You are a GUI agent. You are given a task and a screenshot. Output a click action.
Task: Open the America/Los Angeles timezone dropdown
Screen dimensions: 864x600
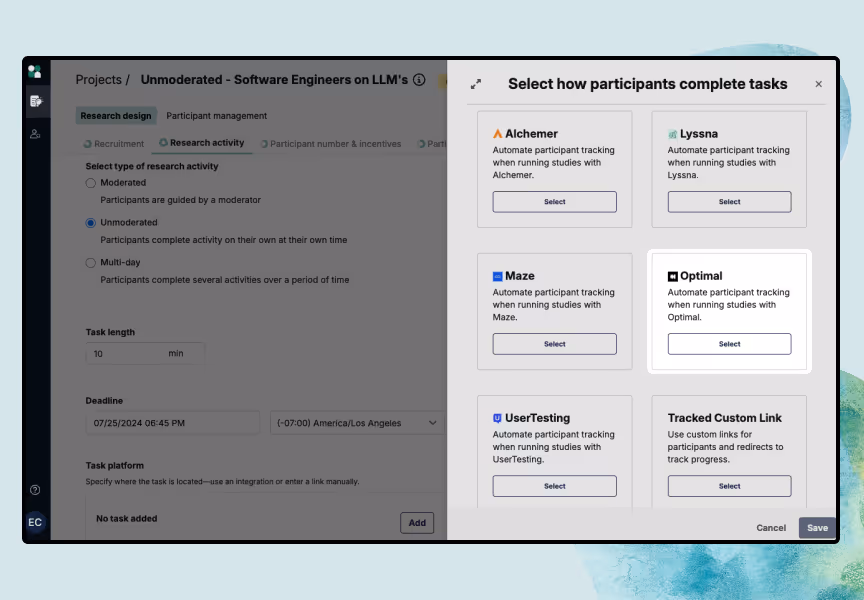[x=357, y=423]
